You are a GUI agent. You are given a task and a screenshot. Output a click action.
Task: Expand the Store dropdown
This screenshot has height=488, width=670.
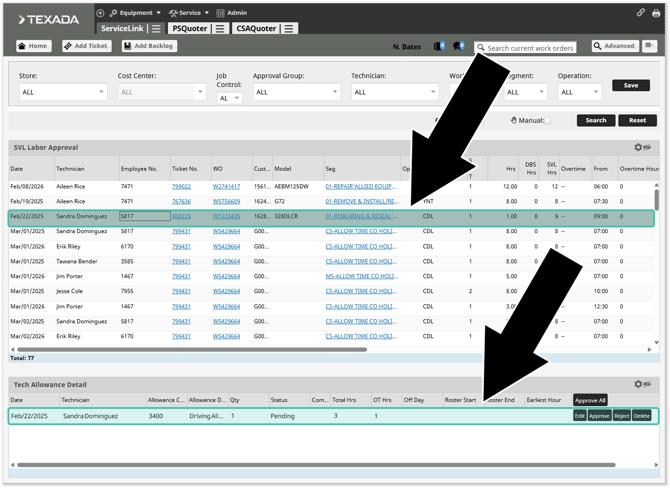[62, 92]
